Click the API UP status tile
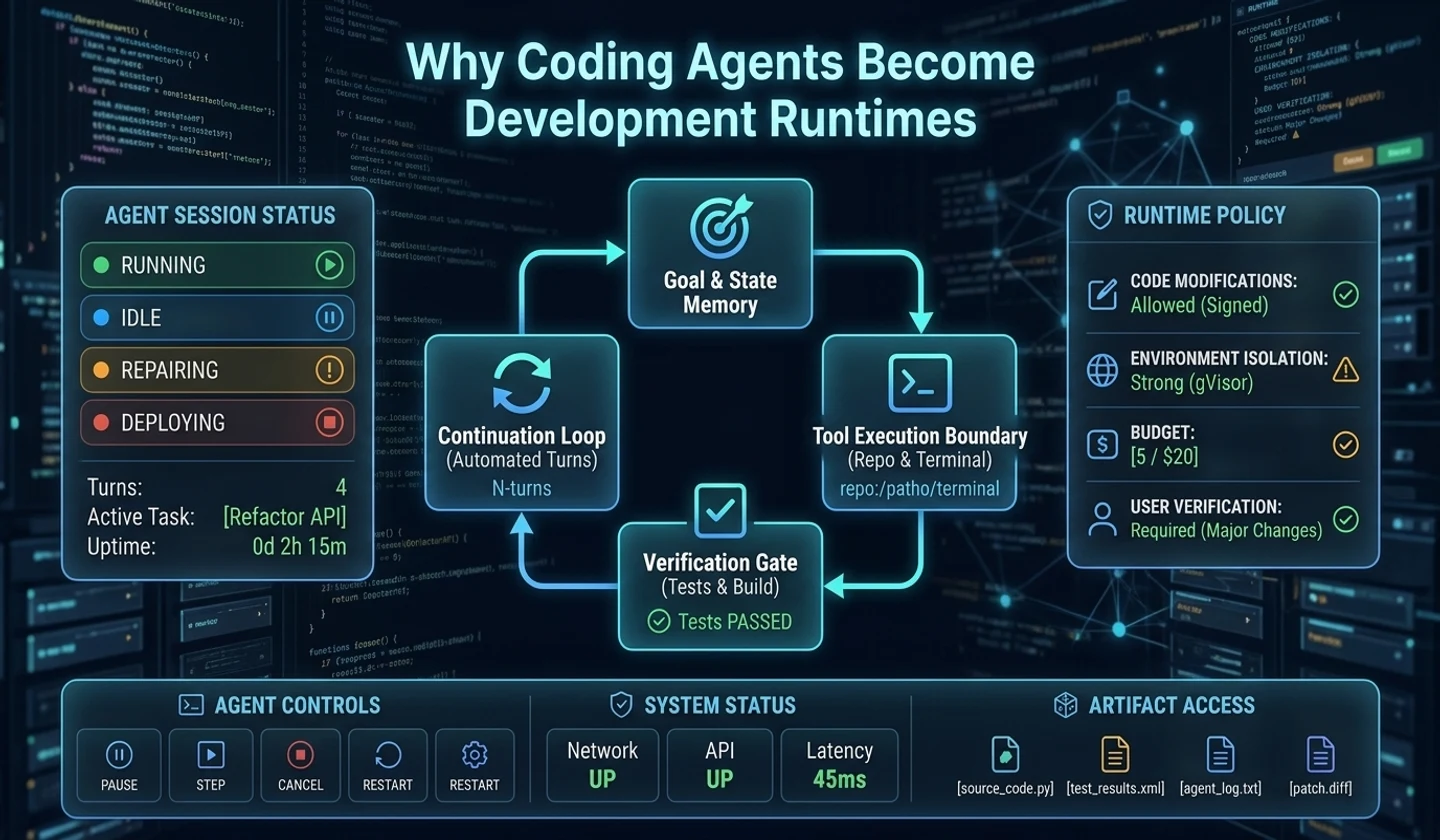 tap(719, 765)
